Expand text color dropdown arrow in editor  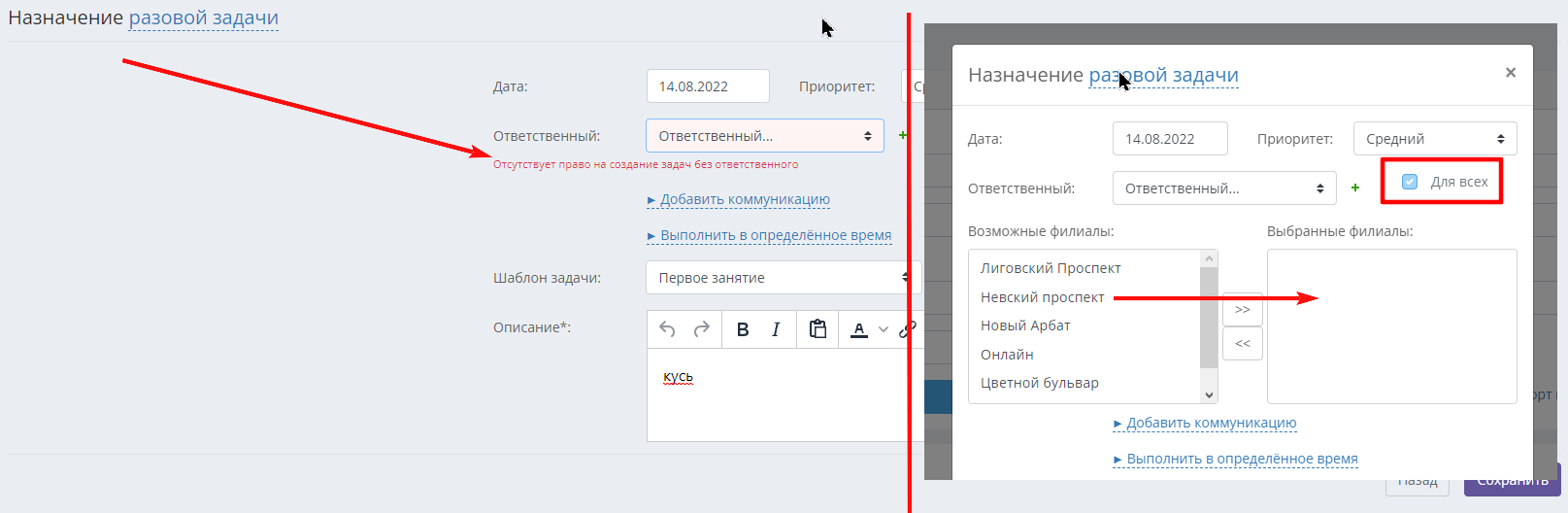[x=884, y=329]
